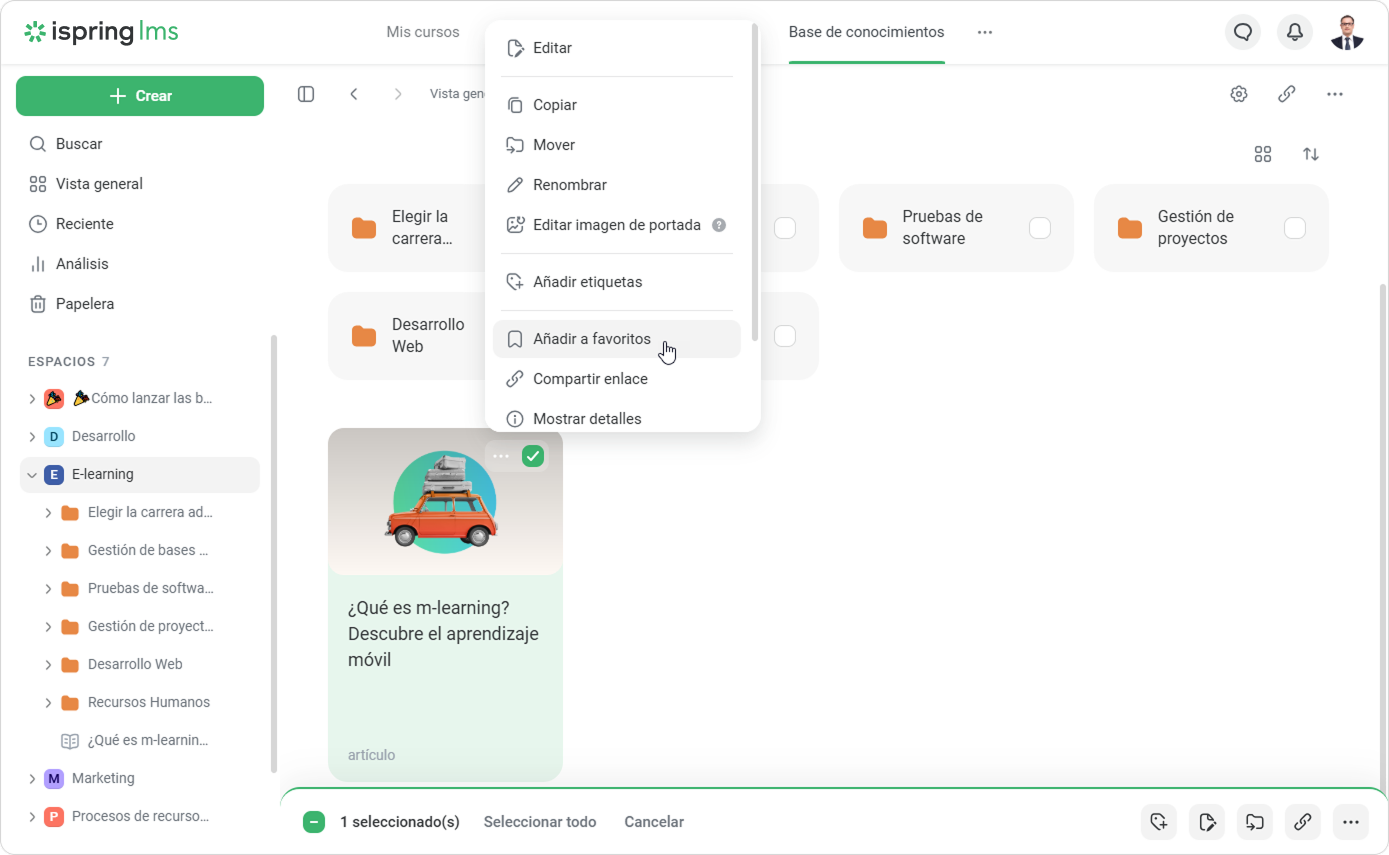
Task: Expand the Recursos Humanos folder tree
Action: (48, 703)
